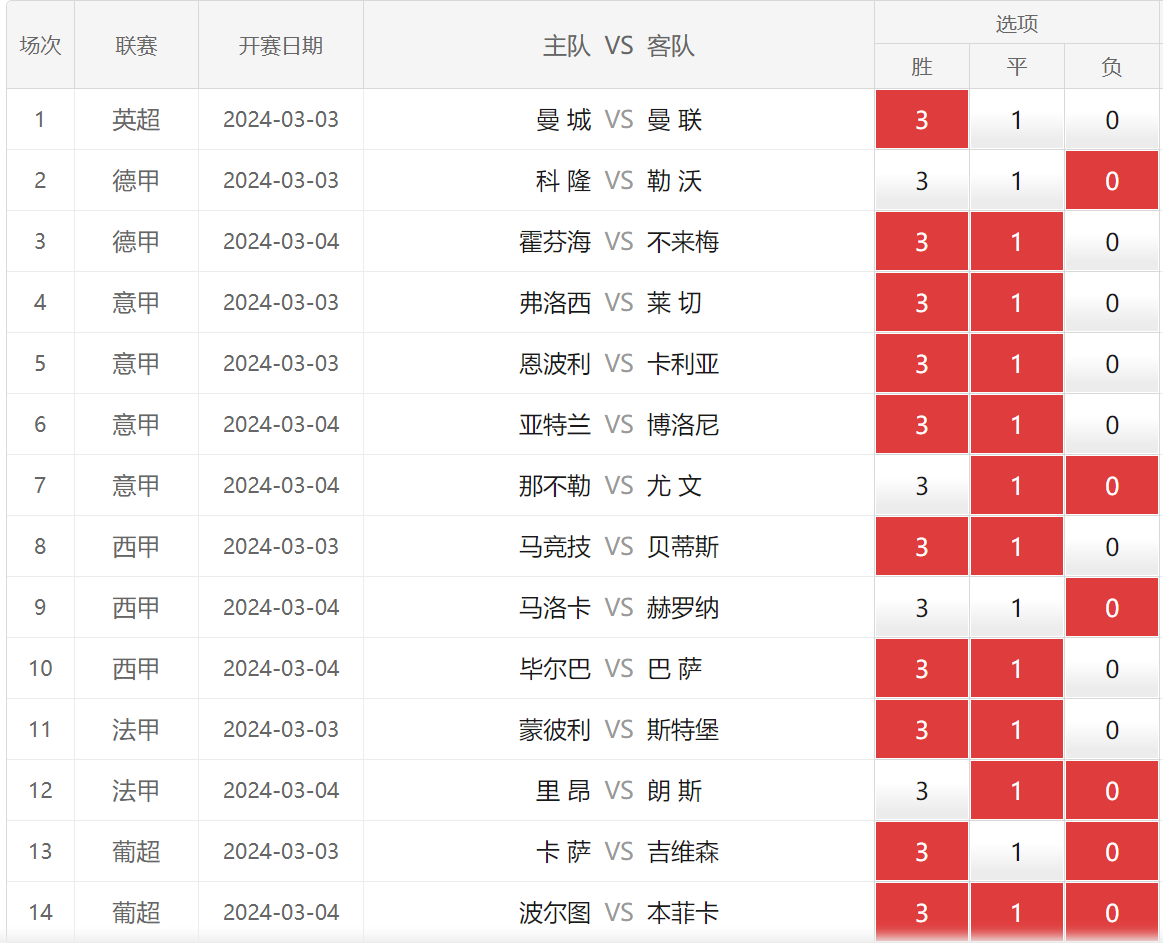Viewport: 1163px width, 943px height.
Task: Toggle win option 3 for 恩波利 VS 卡利亚
Action: point(921,364)
